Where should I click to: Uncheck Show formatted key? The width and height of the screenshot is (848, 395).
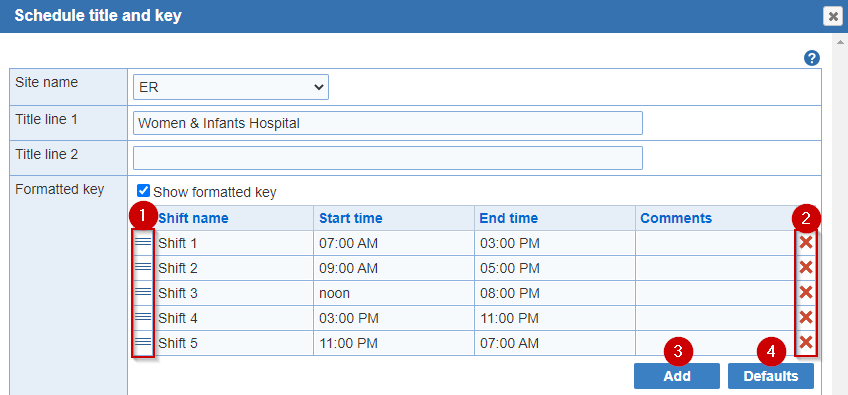(143, 191)
